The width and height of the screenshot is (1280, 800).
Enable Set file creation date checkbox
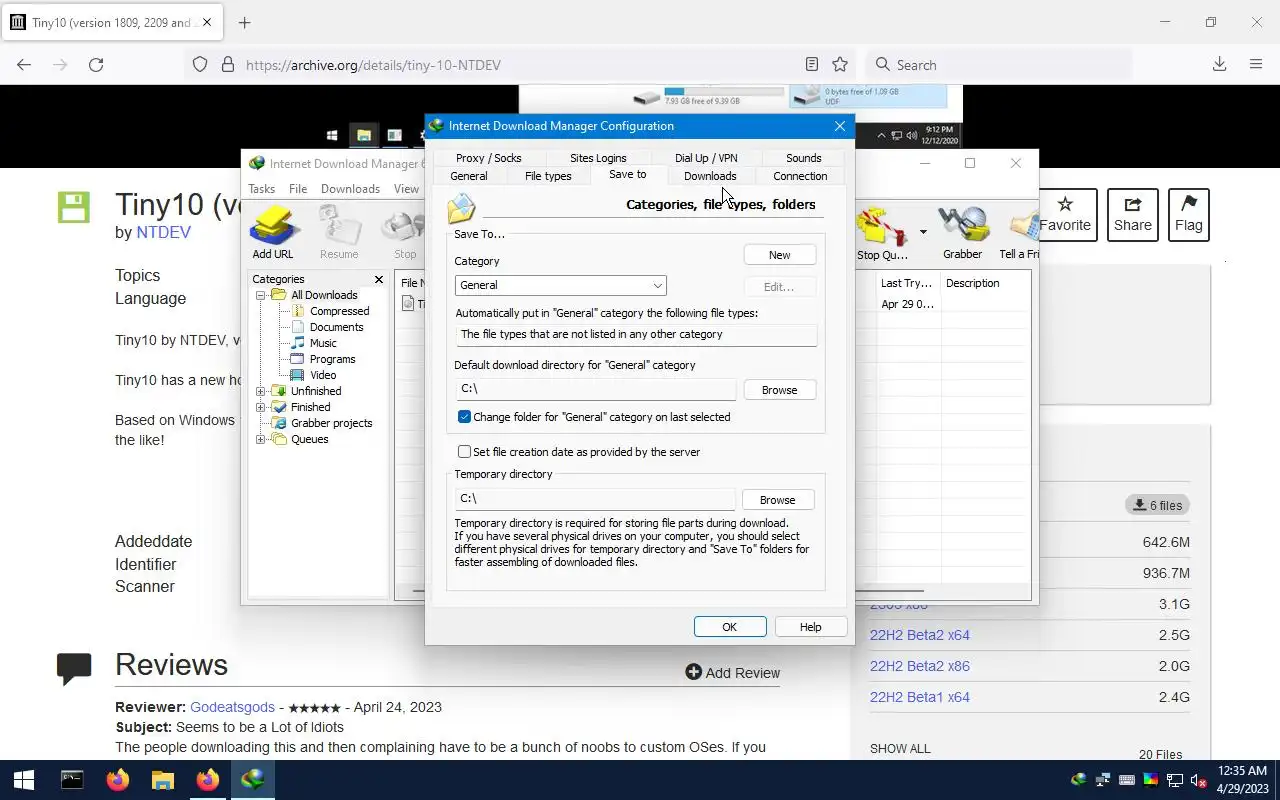[464, 452]
